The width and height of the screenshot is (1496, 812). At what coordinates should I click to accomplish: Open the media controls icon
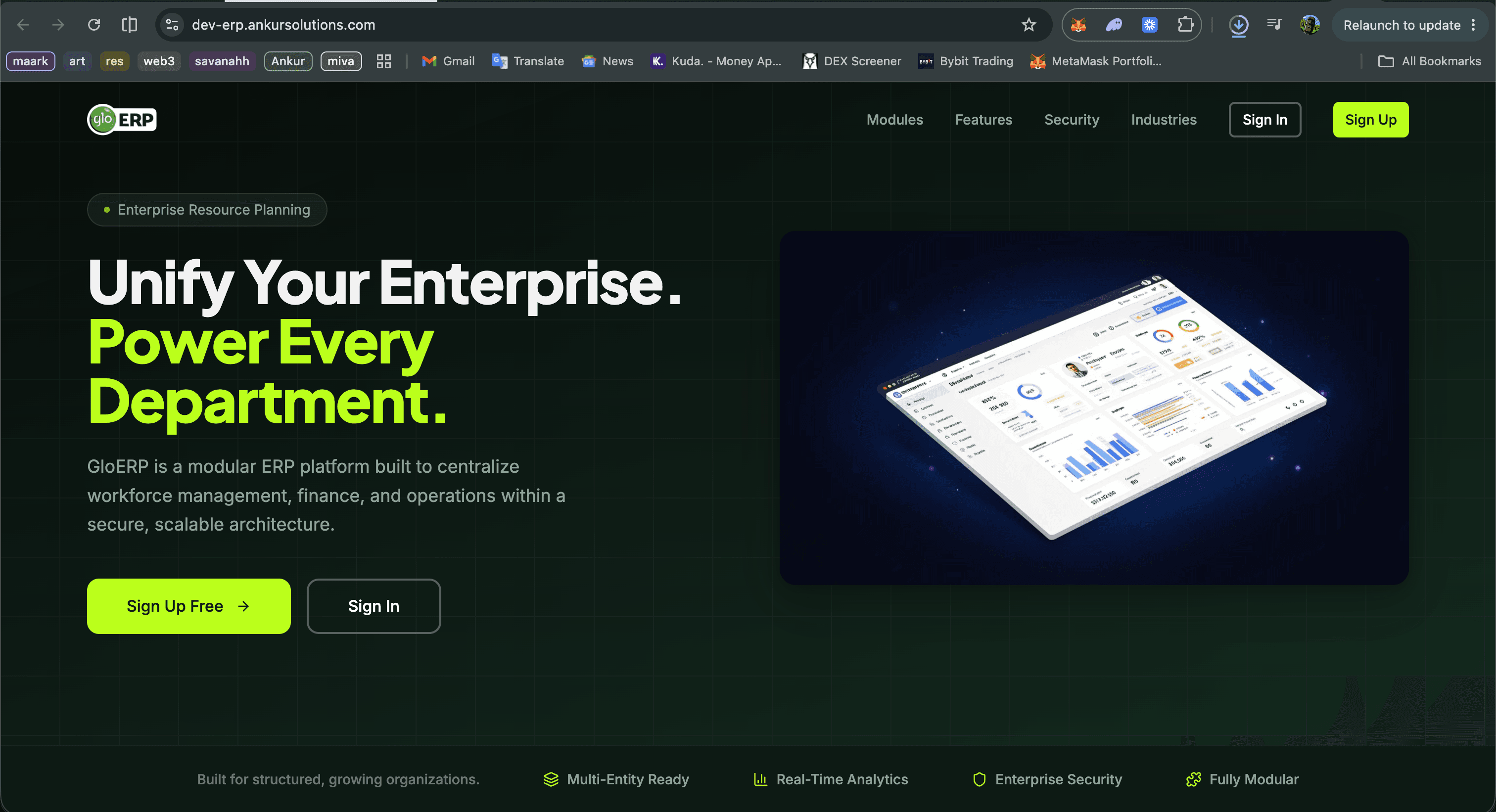[x=1274, y=24]
